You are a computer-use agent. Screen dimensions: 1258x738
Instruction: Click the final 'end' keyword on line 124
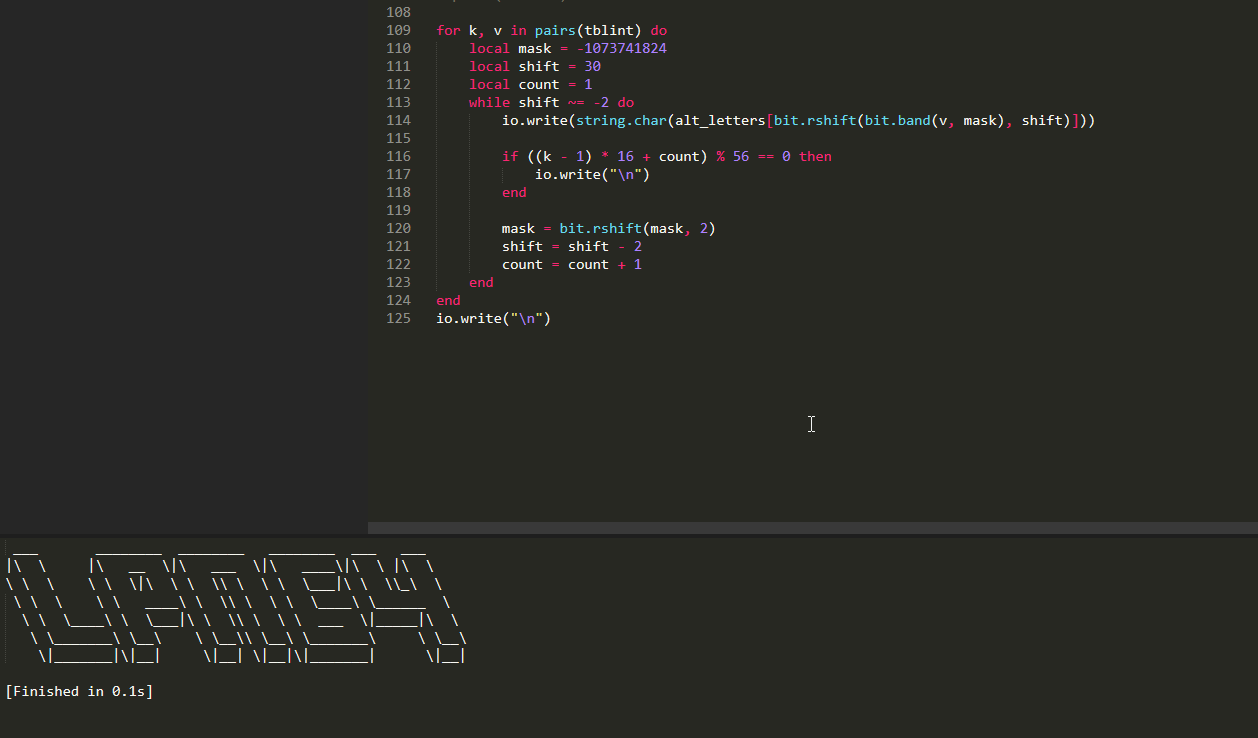point(448,301)
